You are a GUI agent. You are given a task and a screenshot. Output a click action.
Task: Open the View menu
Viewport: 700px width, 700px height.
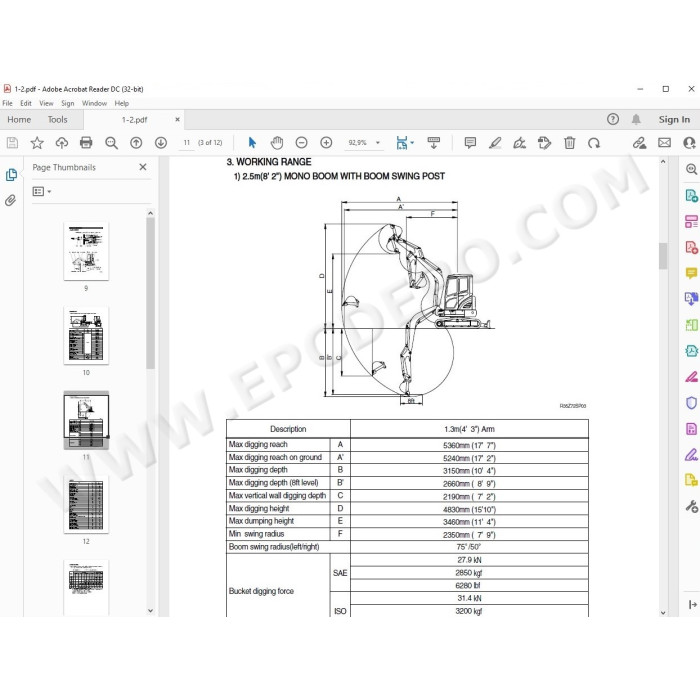click(46, 103)
